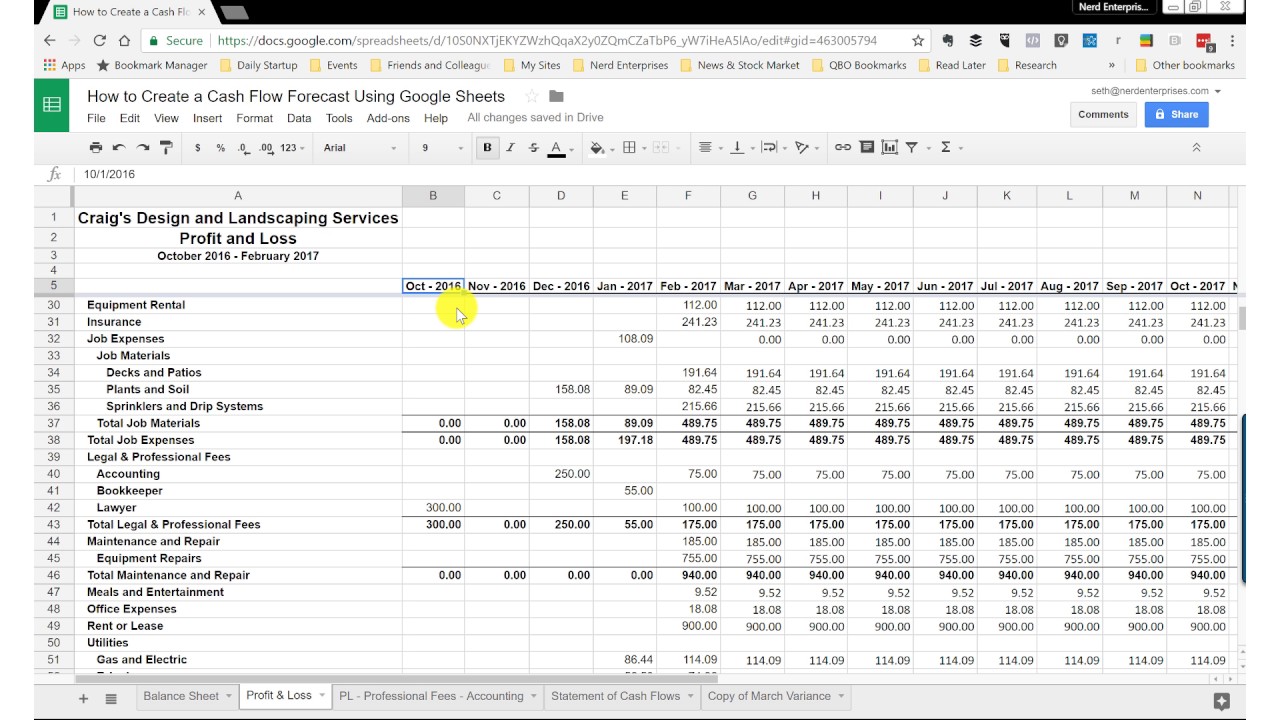1280x720 pixels.
Task: Select the Lawyer 300.00 cell in column B
Action: tap(433, 508)
